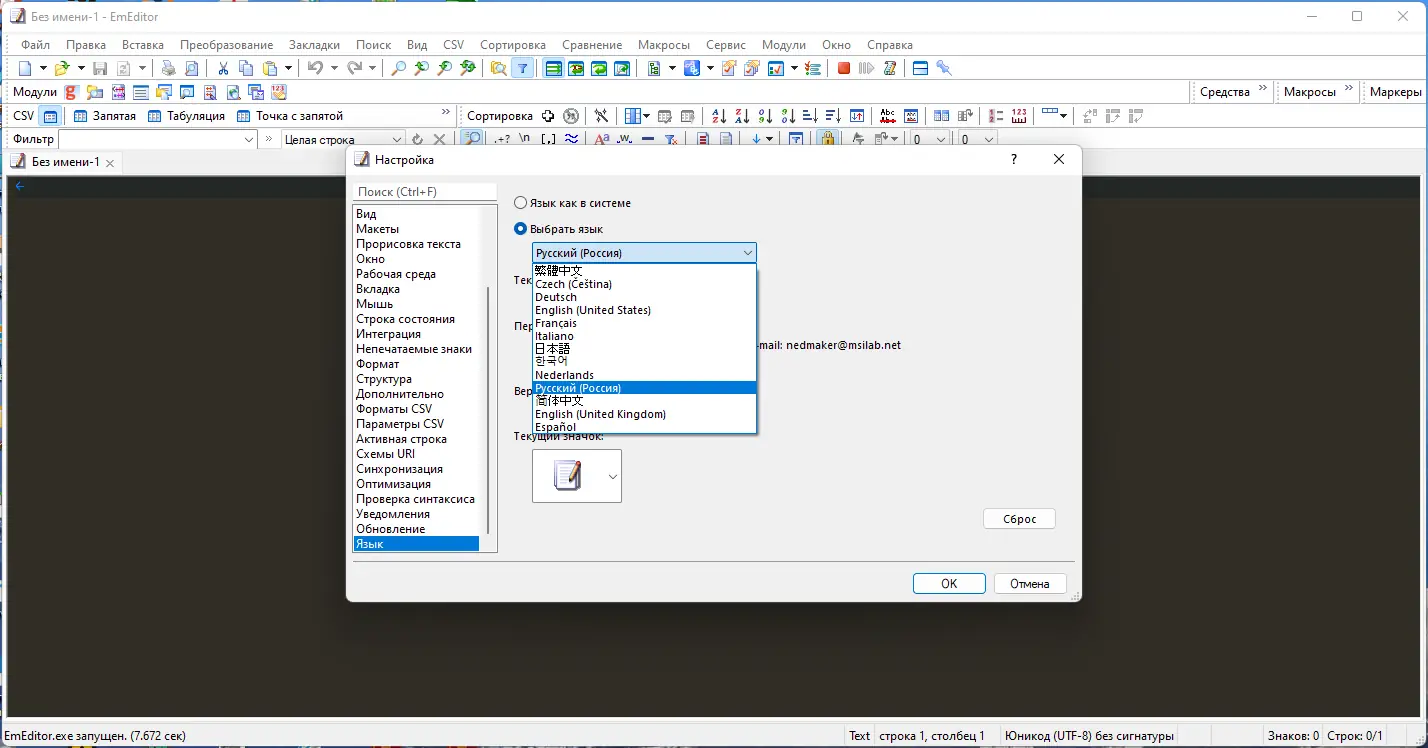Select 'English (United States)' from language list
The height and width of the screenshot is (748, 1428).
pyautogui.click(x=644, y=310)
